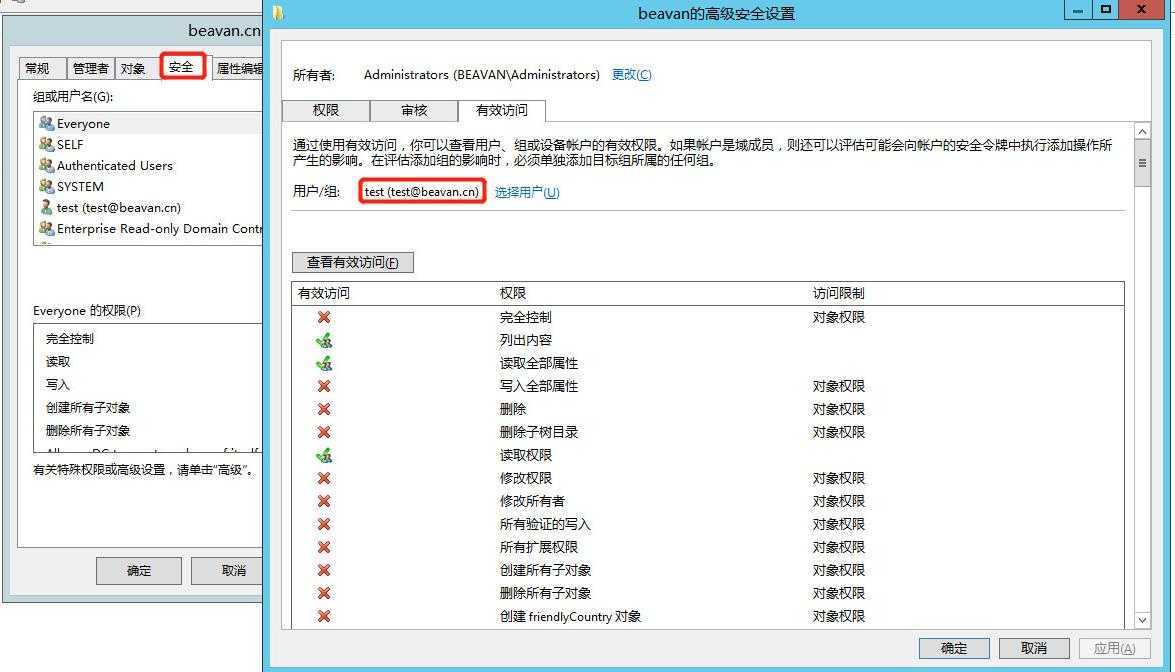Click the Everyone group icon in user list
This screenshot has width=1175, height=672.
(46, 123)
